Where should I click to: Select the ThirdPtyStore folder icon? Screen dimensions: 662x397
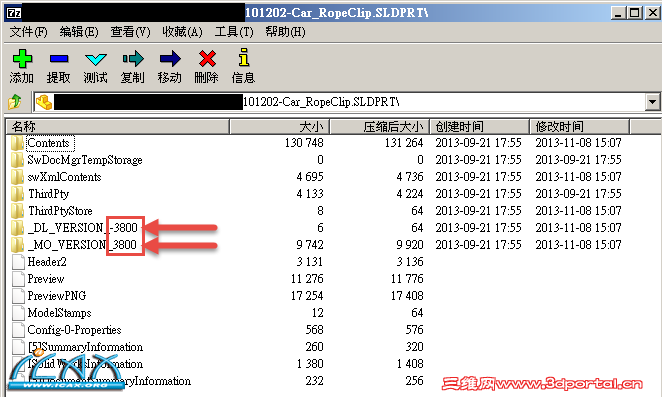click(x=17, y=211)
